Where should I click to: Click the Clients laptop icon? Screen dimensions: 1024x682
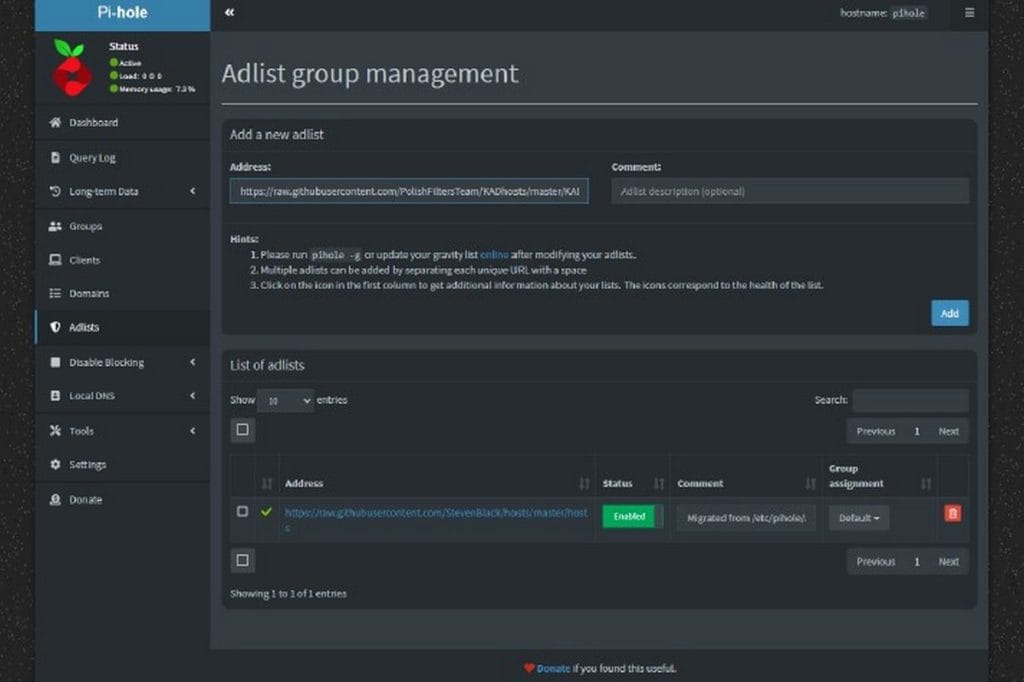click(x=56, y=260)
